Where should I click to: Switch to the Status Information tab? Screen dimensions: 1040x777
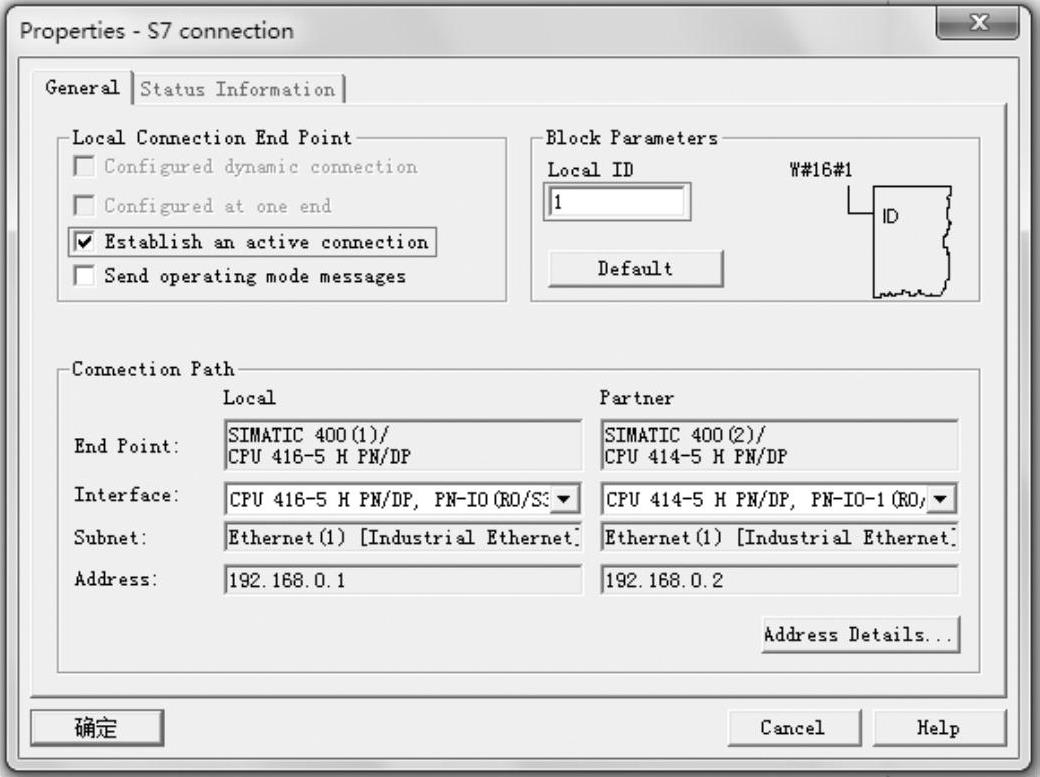coord(238,89)
